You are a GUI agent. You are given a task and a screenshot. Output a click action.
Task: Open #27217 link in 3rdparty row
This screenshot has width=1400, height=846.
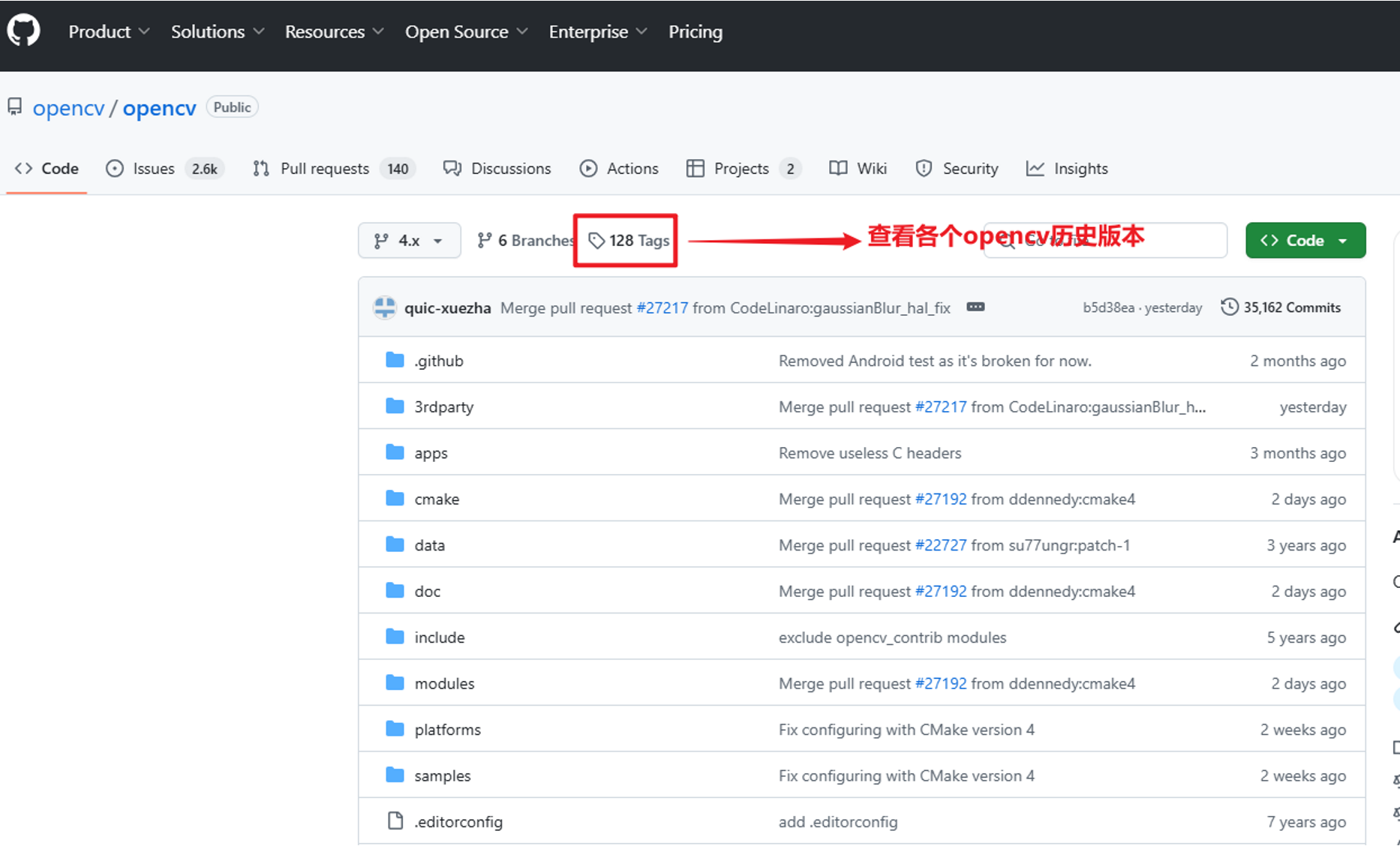click(941, 407)
